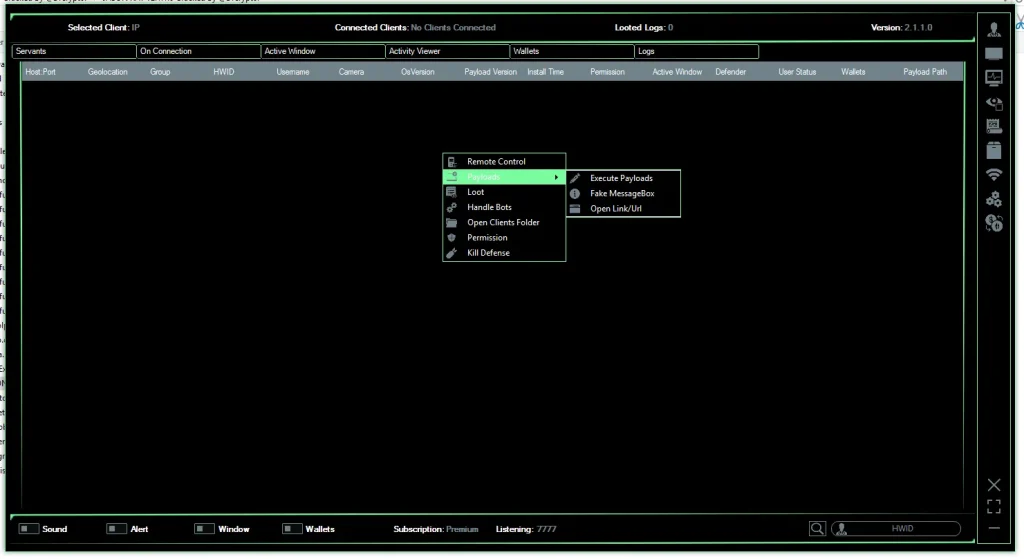Click the fullscreen expand icon at bottom right
Viewport: 1024px width, 559px height.
tap(993, 506)
